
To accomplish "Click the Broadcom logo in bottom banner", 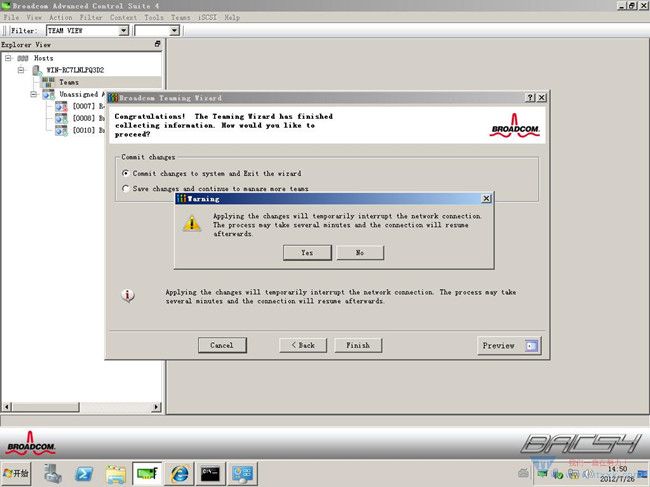I will coord(31,443).
